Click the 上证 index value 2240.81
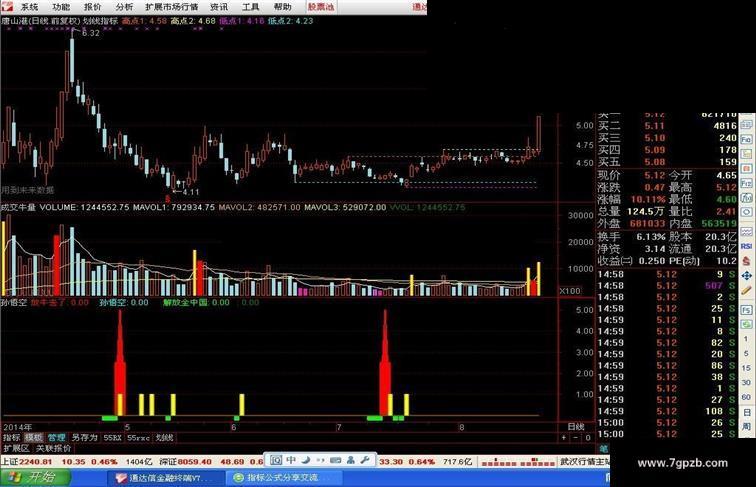 click(x=35, y=461)
